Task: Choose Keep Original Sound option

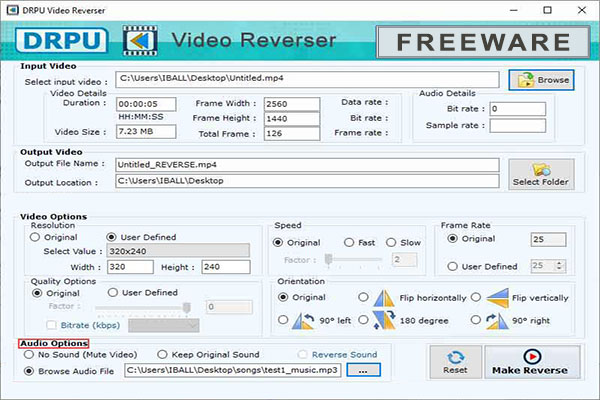Action: 162,355
